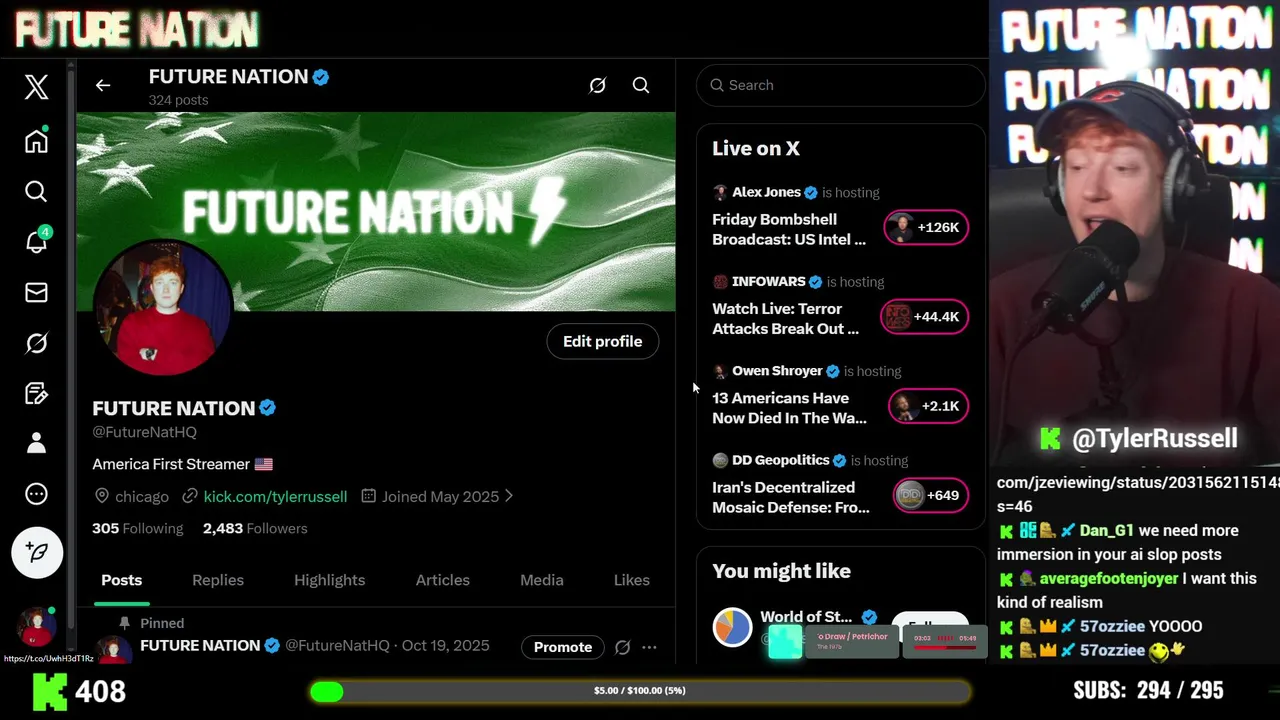
Task: Open the green banner image
Action: pos(376,211)
